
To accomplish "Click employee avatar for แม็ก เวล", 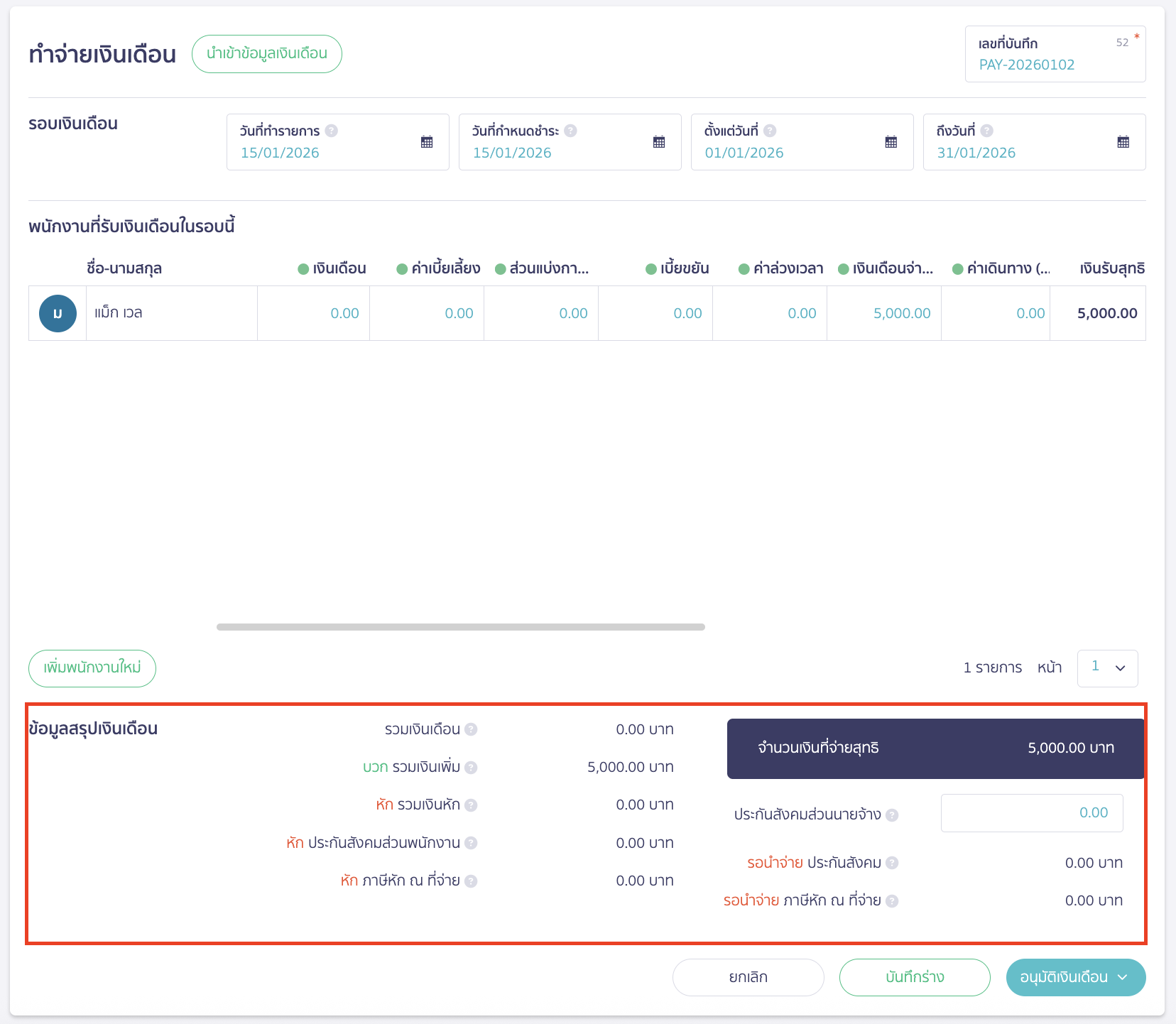I will pos(58,313).
